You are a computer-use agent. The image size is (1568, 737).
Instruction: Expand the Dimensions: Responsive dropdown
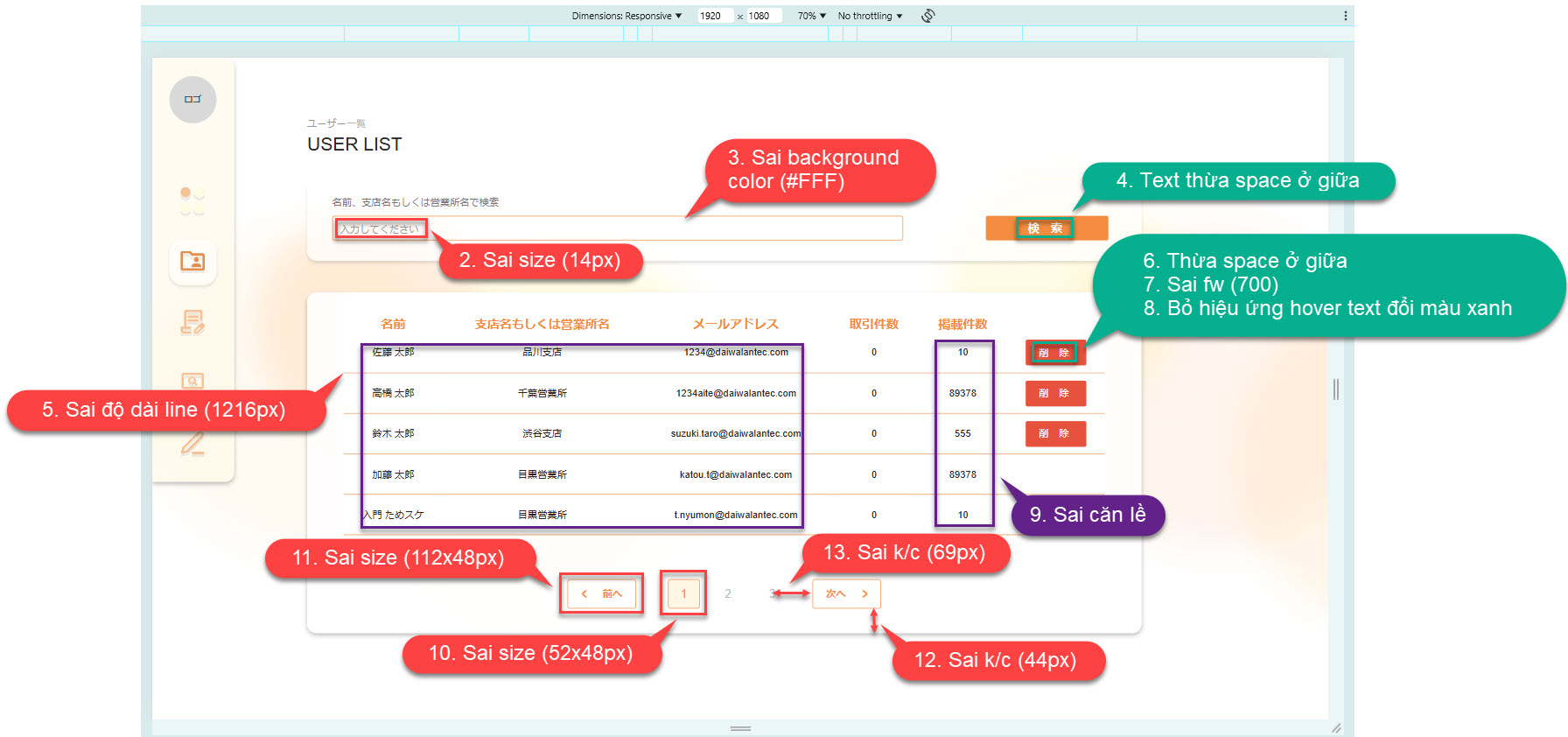pos(626,16)
